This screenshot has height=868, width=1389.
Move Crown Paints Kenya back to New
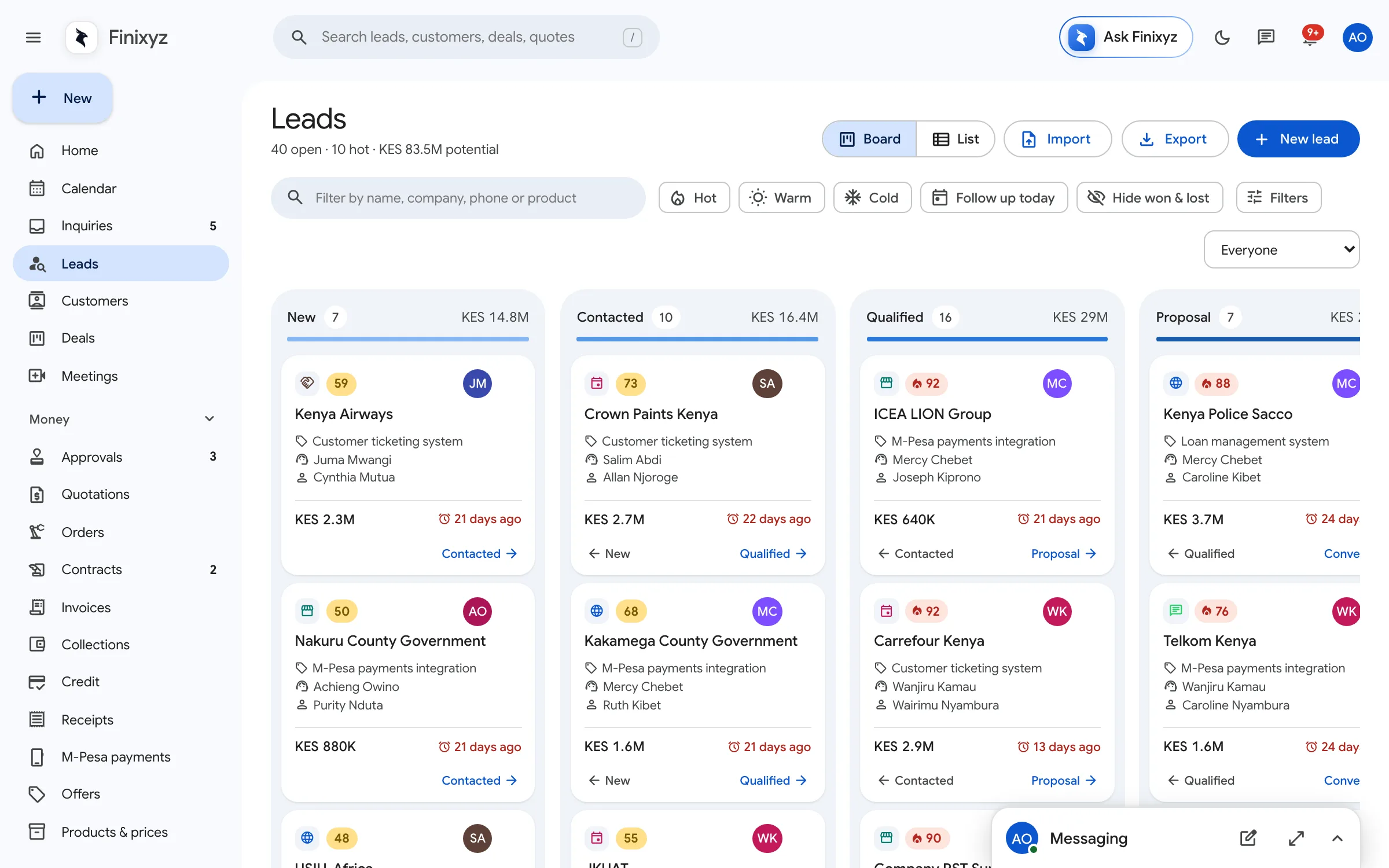[x=609, y=554]
